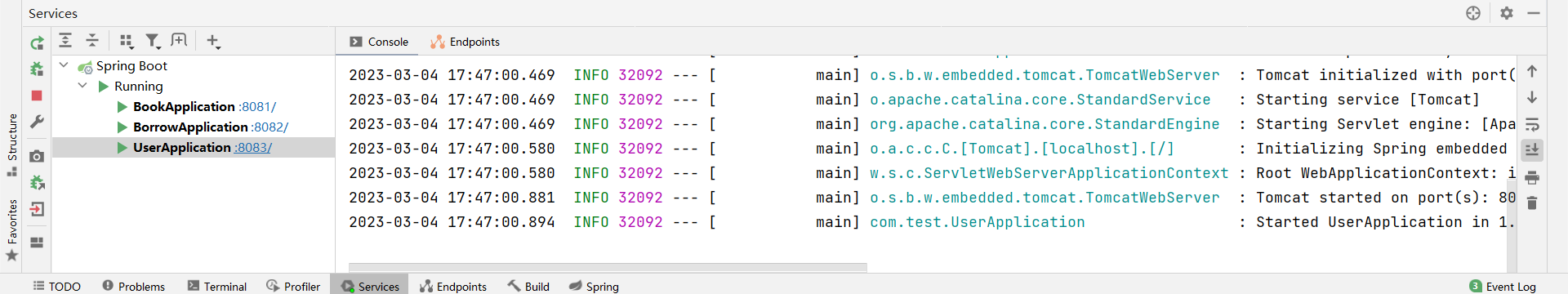The height and width of the screenshot is (294, 1568).
Task: Select BorrowApplication in services tree
Action: 190,127
